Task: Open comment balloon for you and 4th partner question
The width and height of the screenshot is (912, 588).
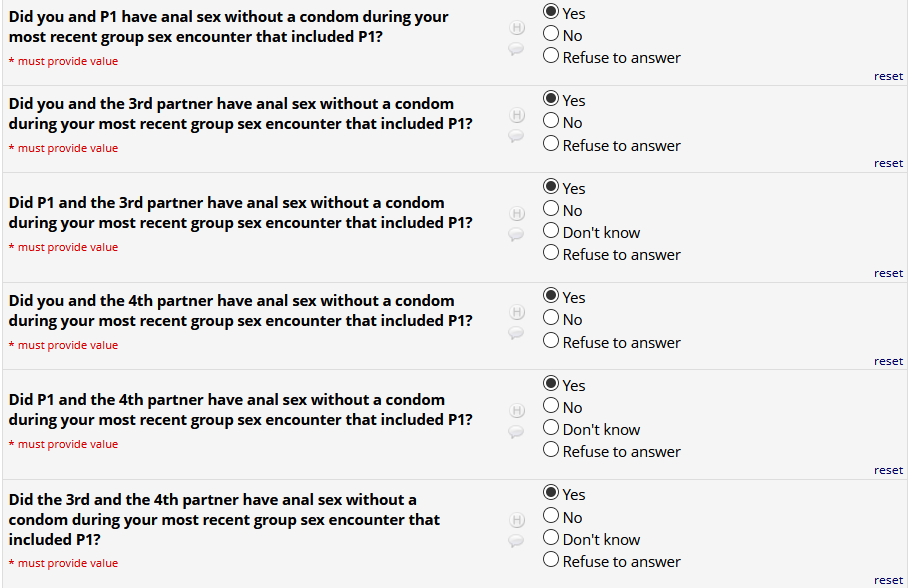Action: coord(517,332)
